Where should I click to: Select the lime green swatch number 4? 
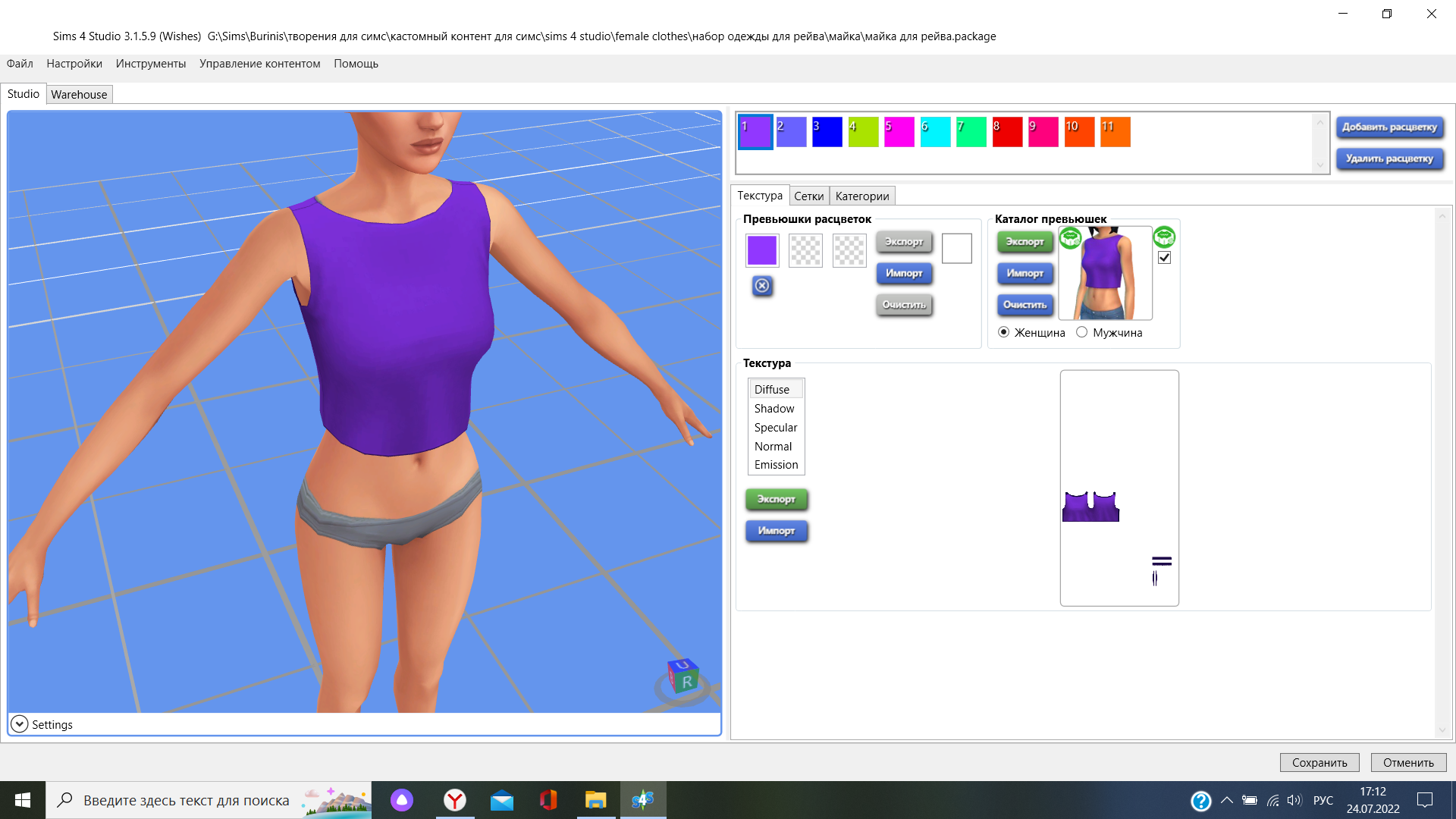(863, 132)
